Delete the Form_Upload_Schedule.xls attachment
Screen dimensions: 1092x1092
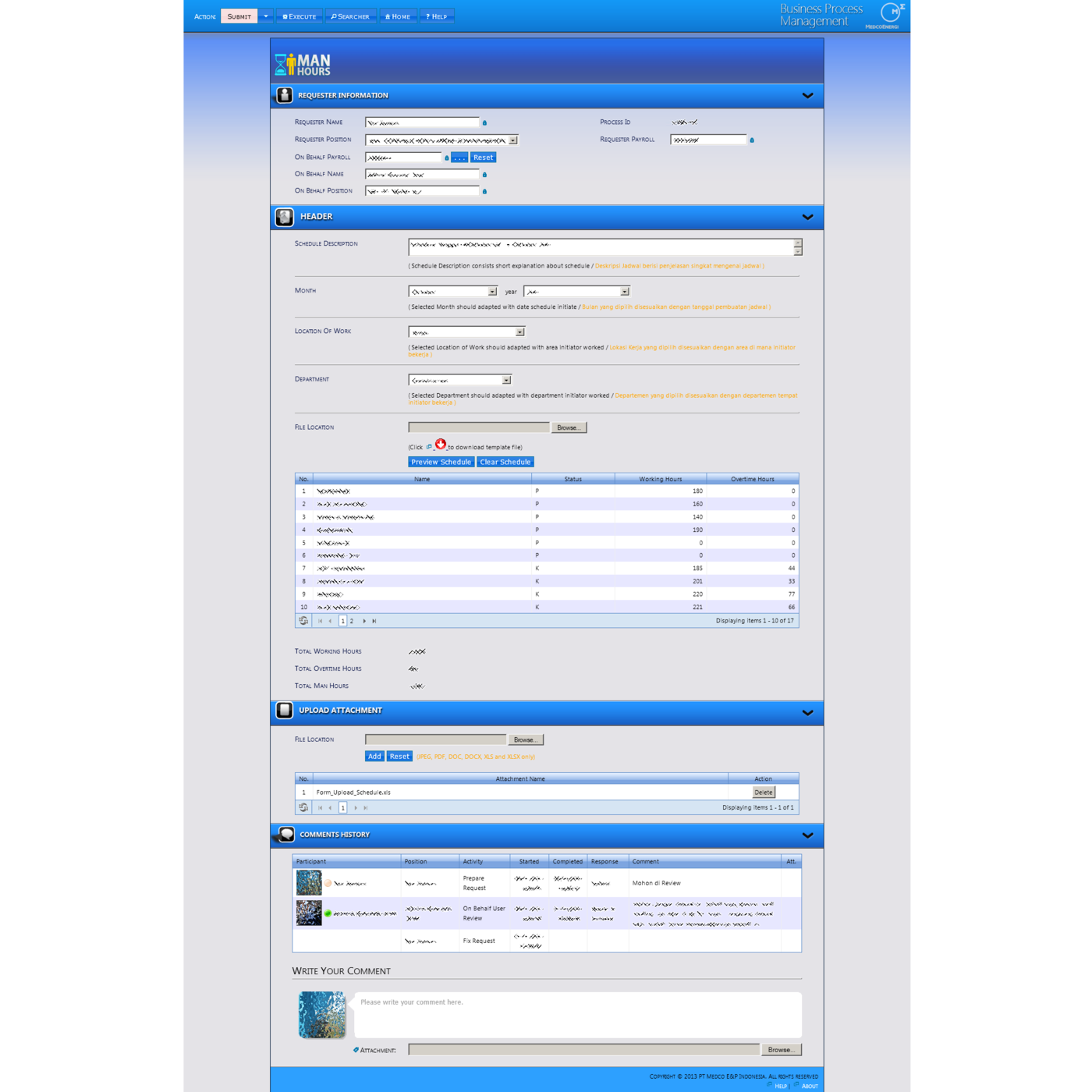coord(763,792)
